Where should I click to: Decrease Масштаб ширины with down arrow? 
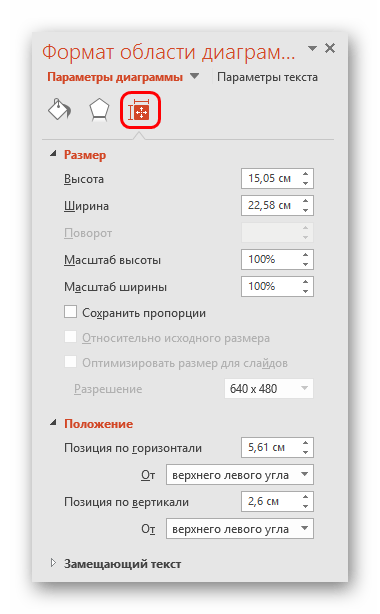coord(306,291)
